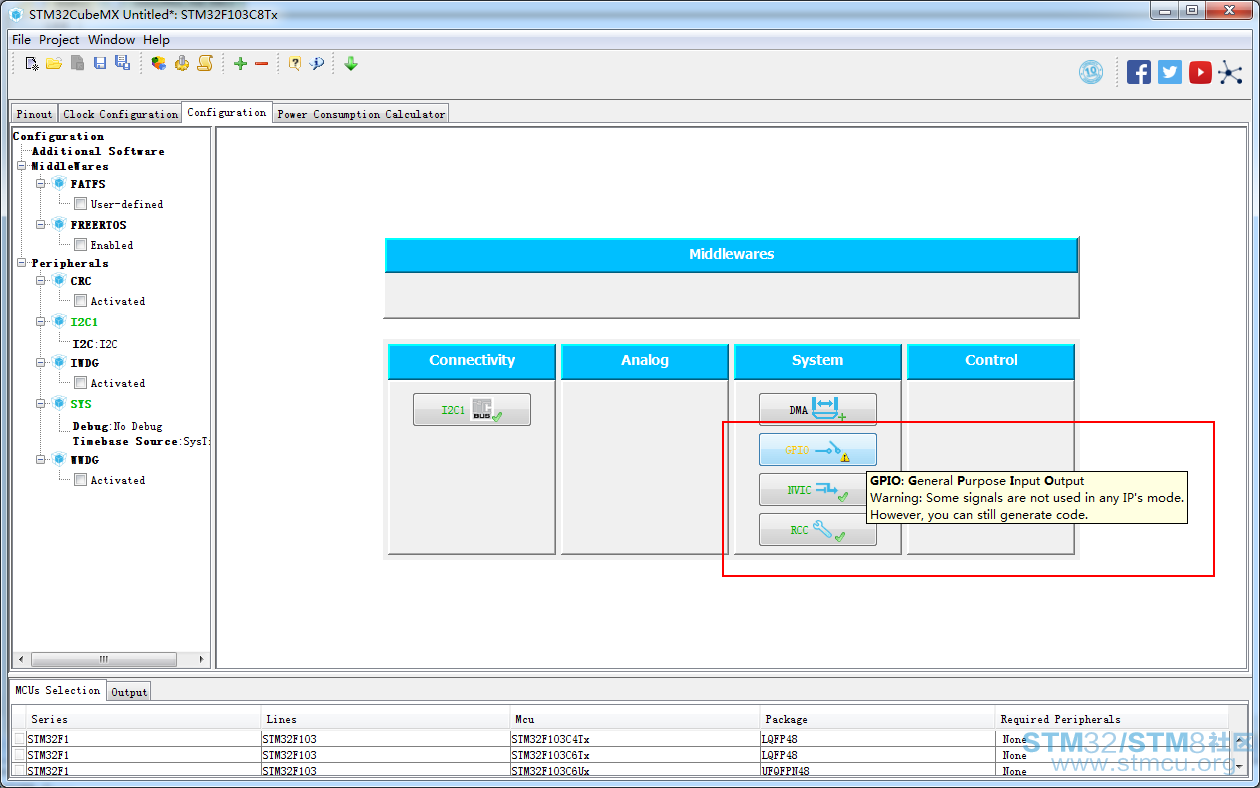Click the green download arrow icon
This screenshot has width=1260, height=788.
(x=351, y=64)
